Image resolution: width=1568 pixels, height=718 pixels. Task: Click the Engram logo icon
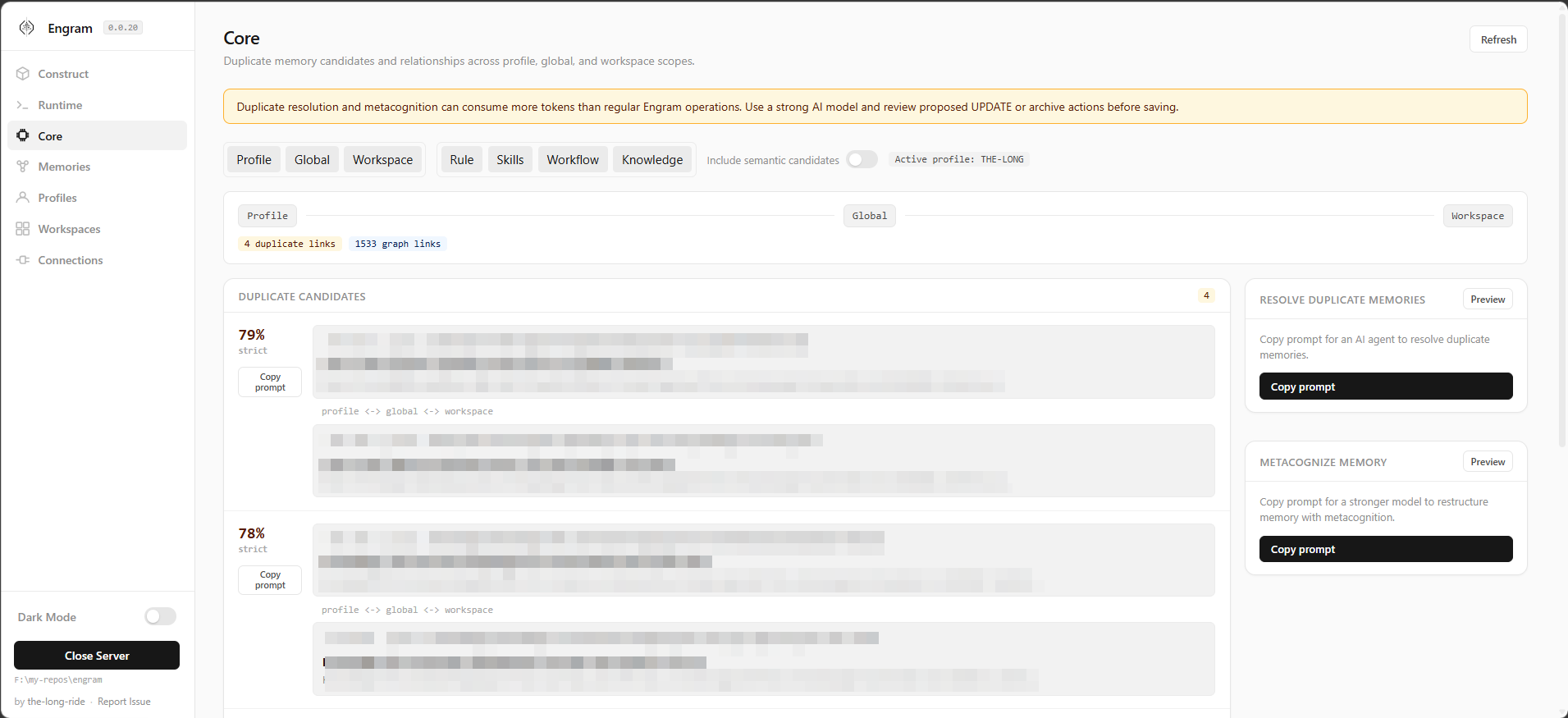[x=27, y=28]
